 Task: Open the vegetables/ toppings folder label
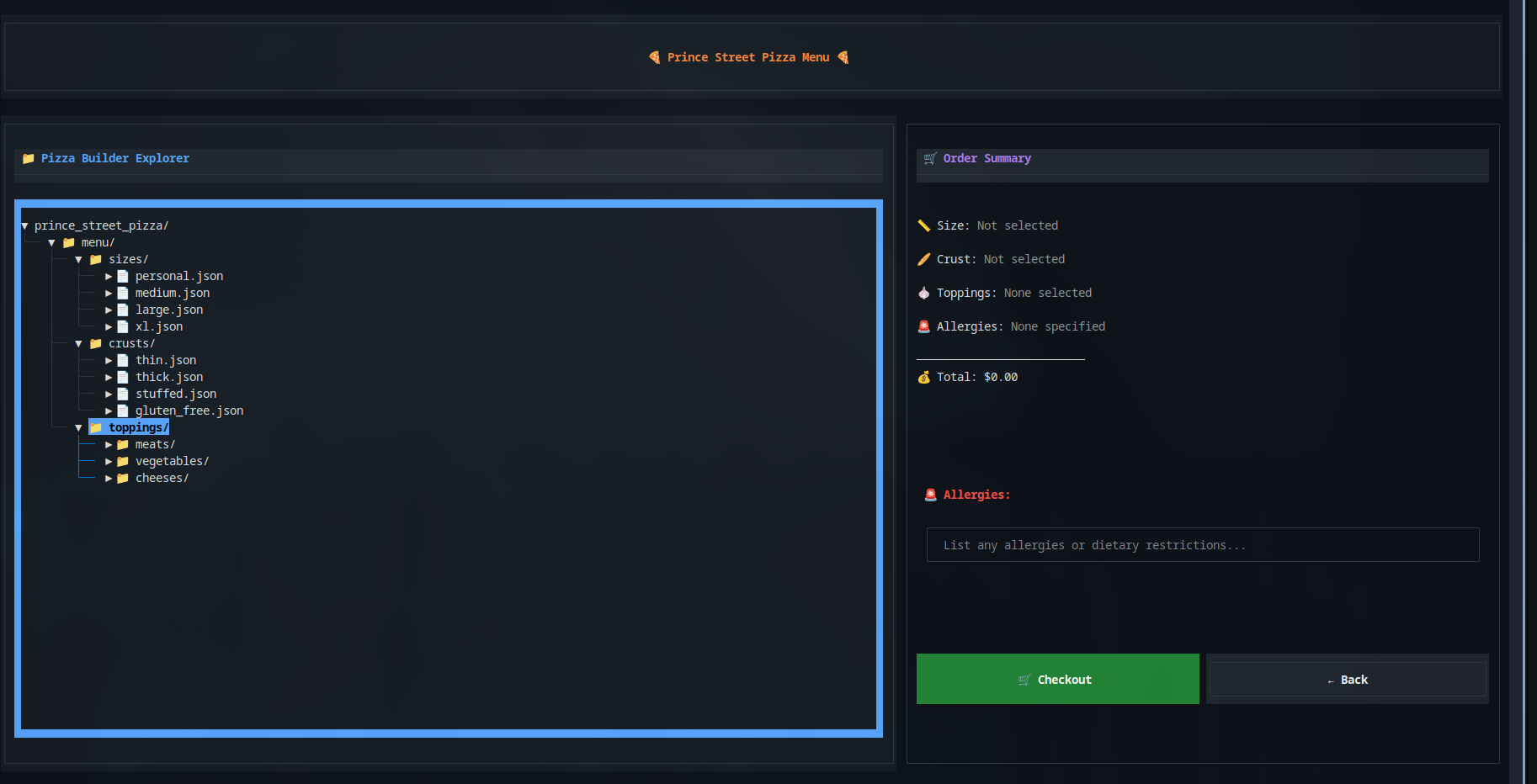(x=173, y=462)
